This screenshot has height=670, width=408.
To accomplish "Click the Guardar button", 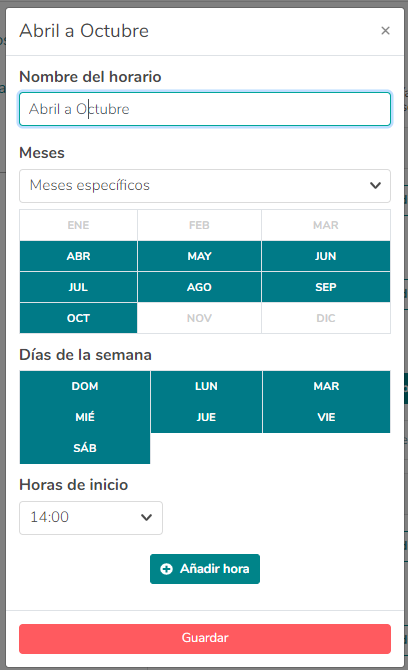I will [205, 639].
